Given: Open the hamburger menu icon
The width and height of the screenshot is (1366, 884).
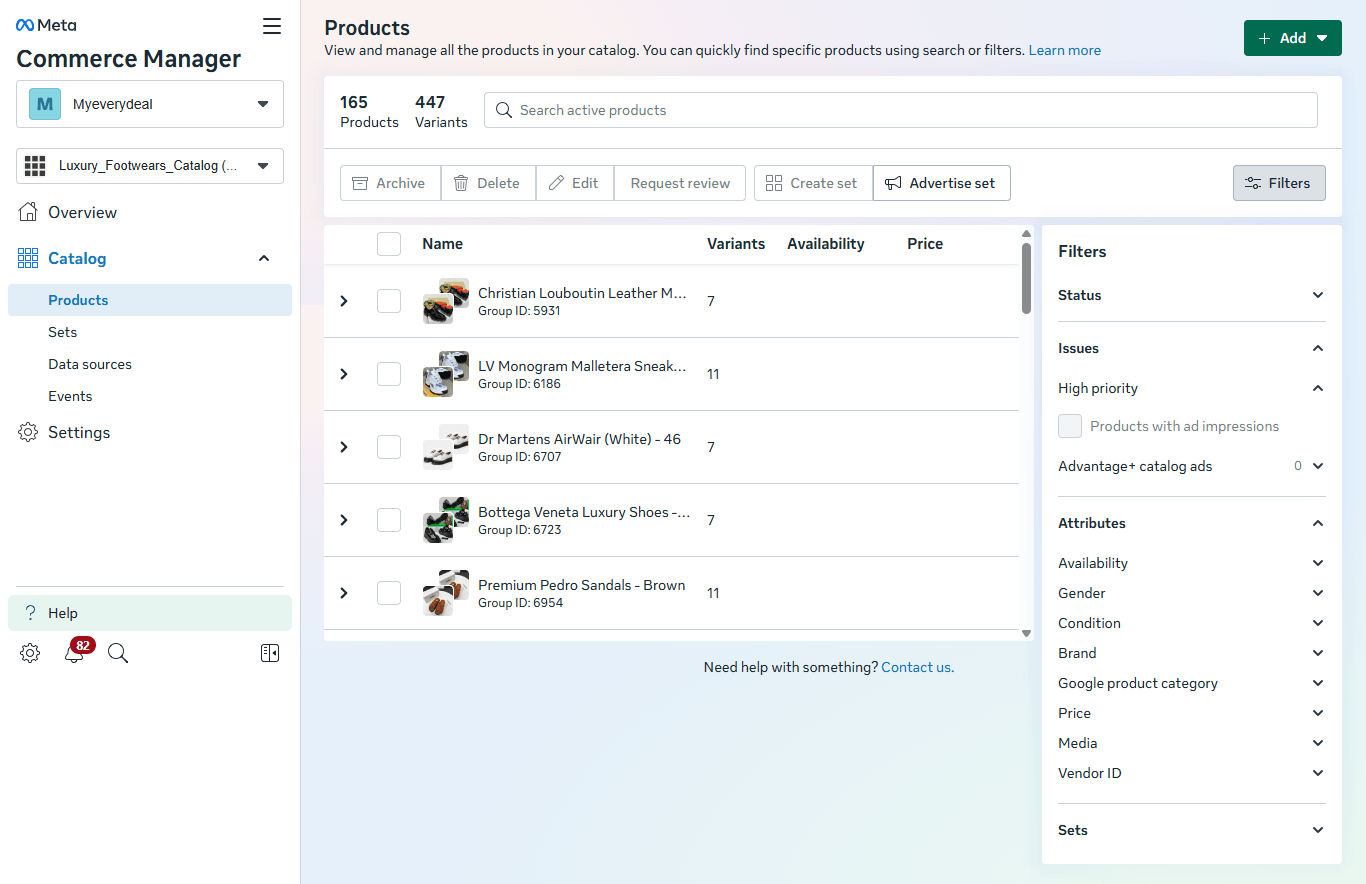Looking at the screenshot, I should (x=272, y=26).
